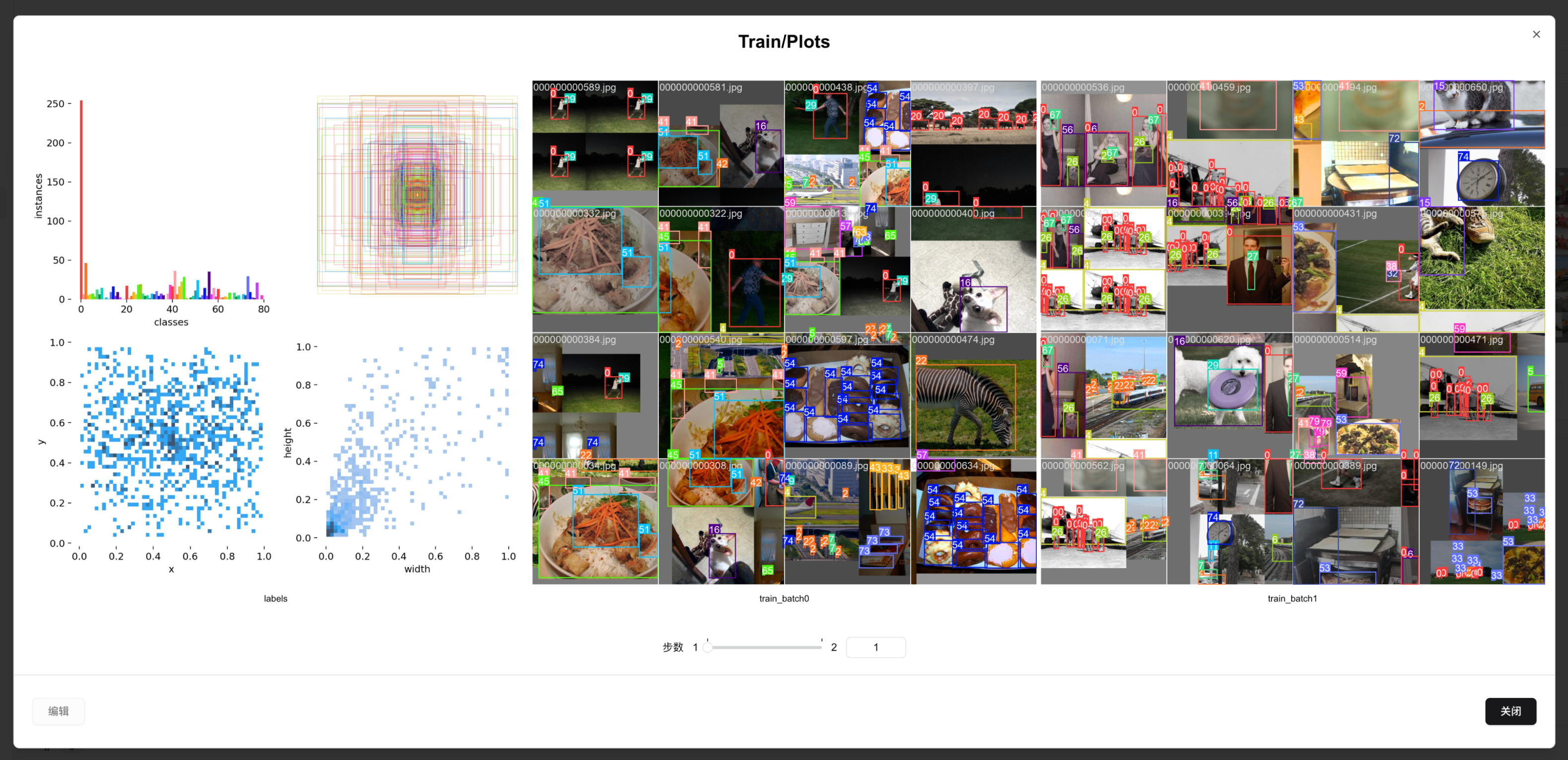Click the train_batch1 caption
This screenshot has width=1568, height=760.
click(x=1291, y=599)
